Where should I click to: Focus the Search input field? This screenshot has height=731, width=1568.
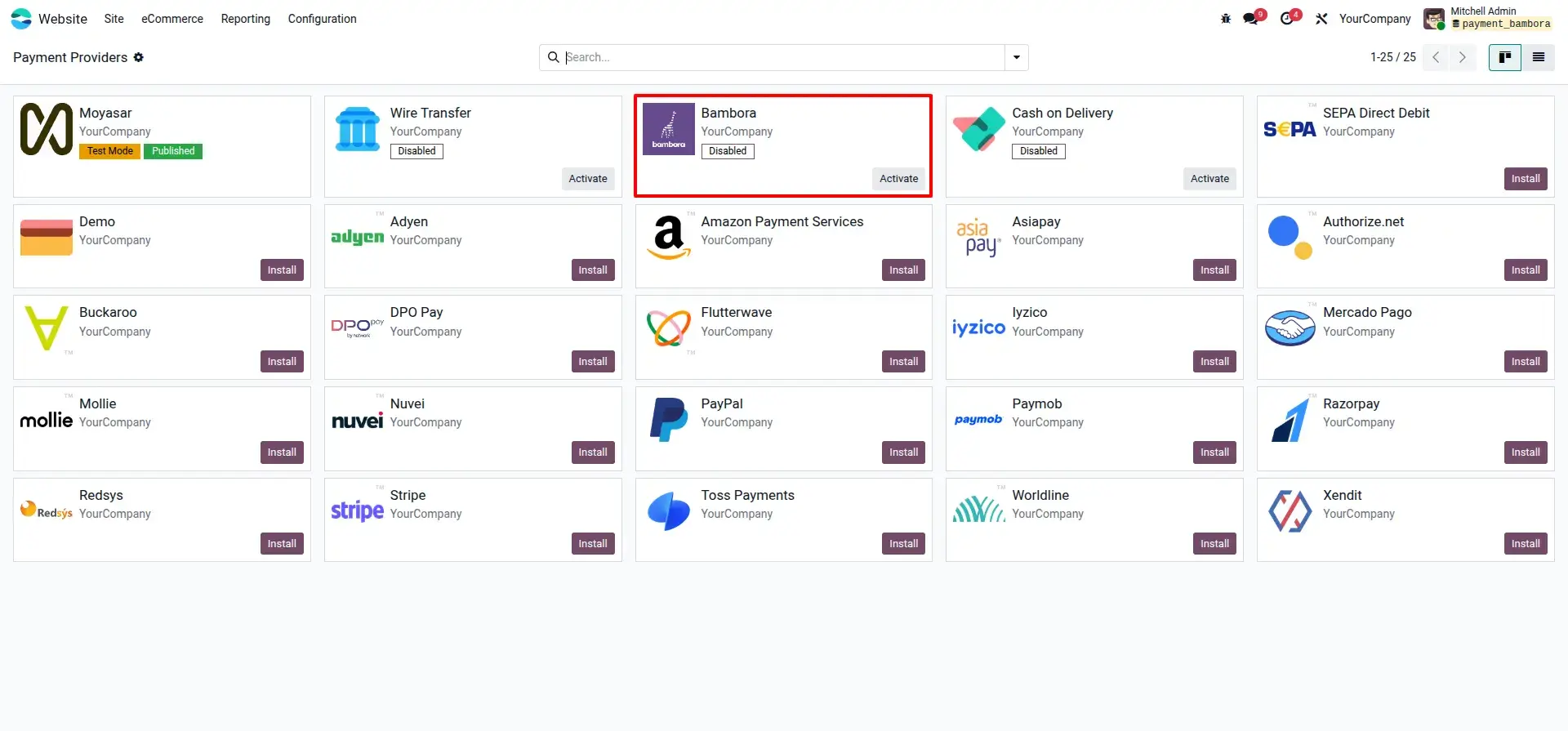click(782, 57)
